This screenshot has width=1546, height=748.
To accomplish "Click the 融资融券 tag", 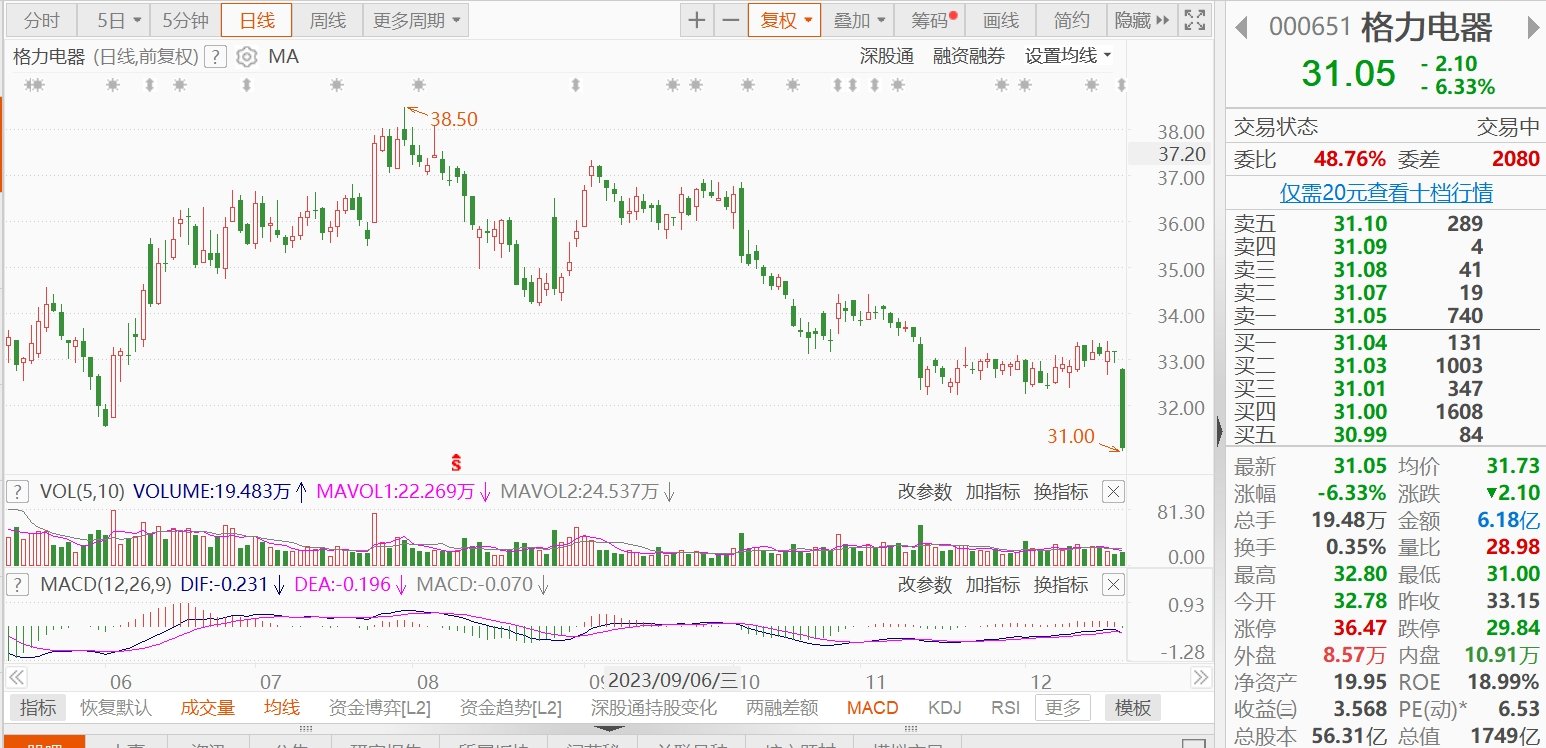I will 969,56.
